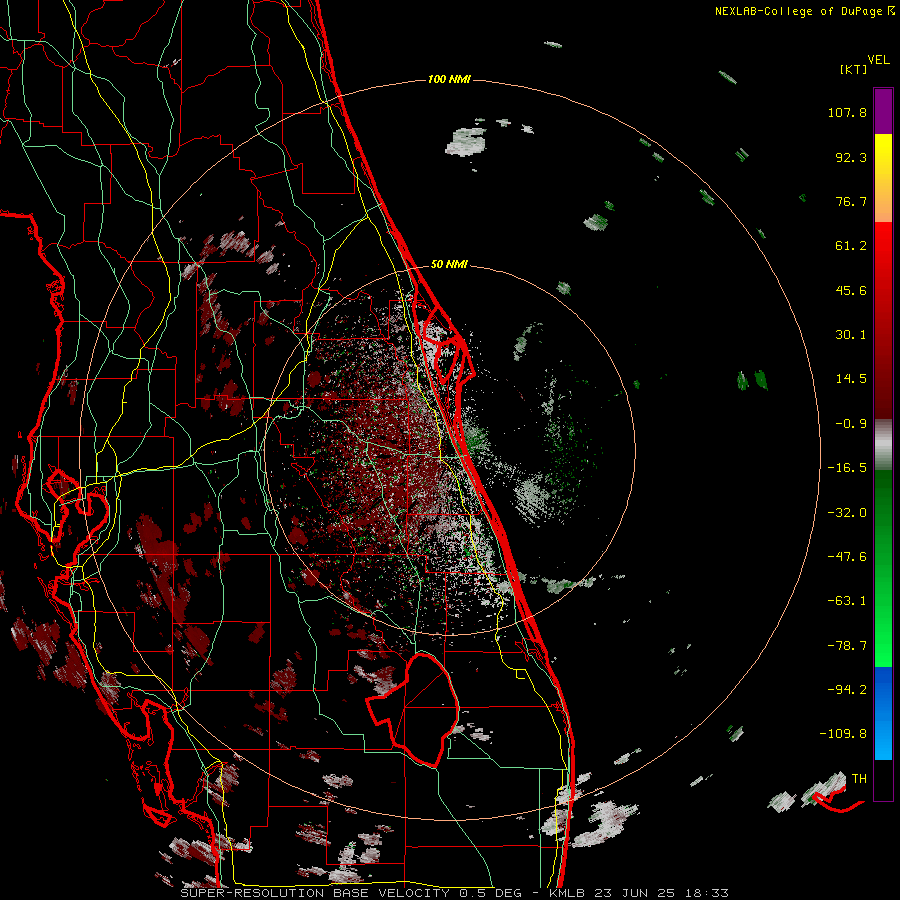Click the -94.2 velocity scale value
The width and height of the screenshot is (900, 900).
847,690
